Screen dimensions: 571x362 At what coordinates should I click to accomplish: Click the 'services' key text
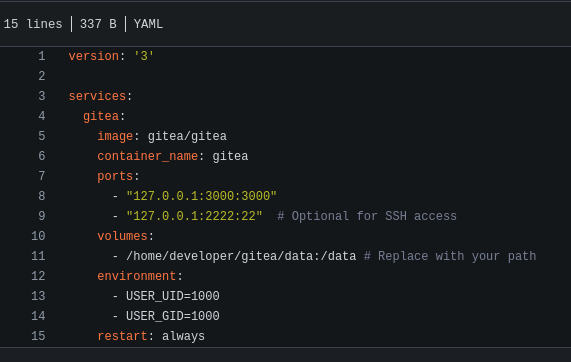click(x=97, y=96)
